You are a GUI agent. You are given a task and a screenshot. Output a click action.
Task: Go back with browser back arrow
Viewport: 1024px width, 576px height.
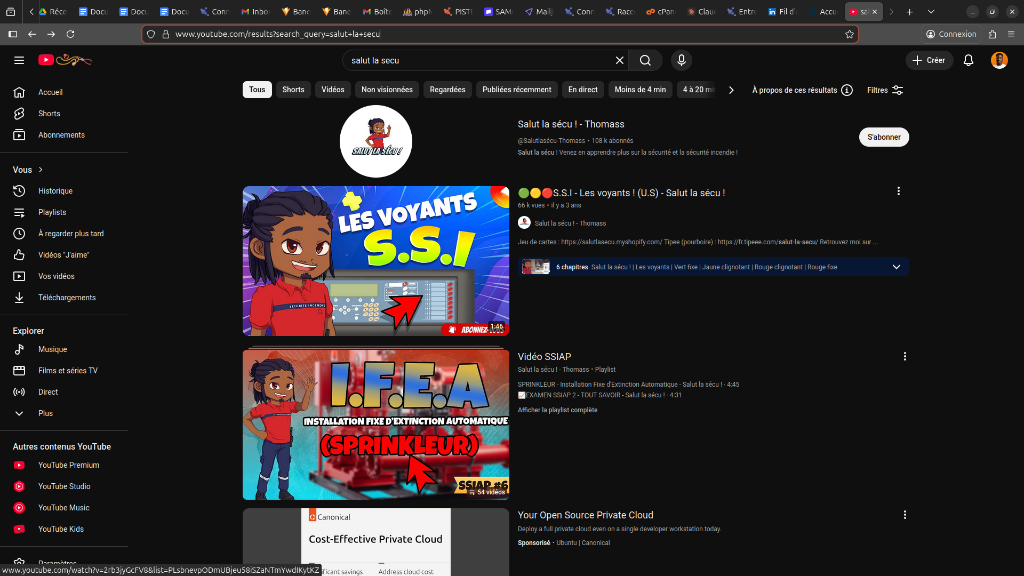point(32,34)
